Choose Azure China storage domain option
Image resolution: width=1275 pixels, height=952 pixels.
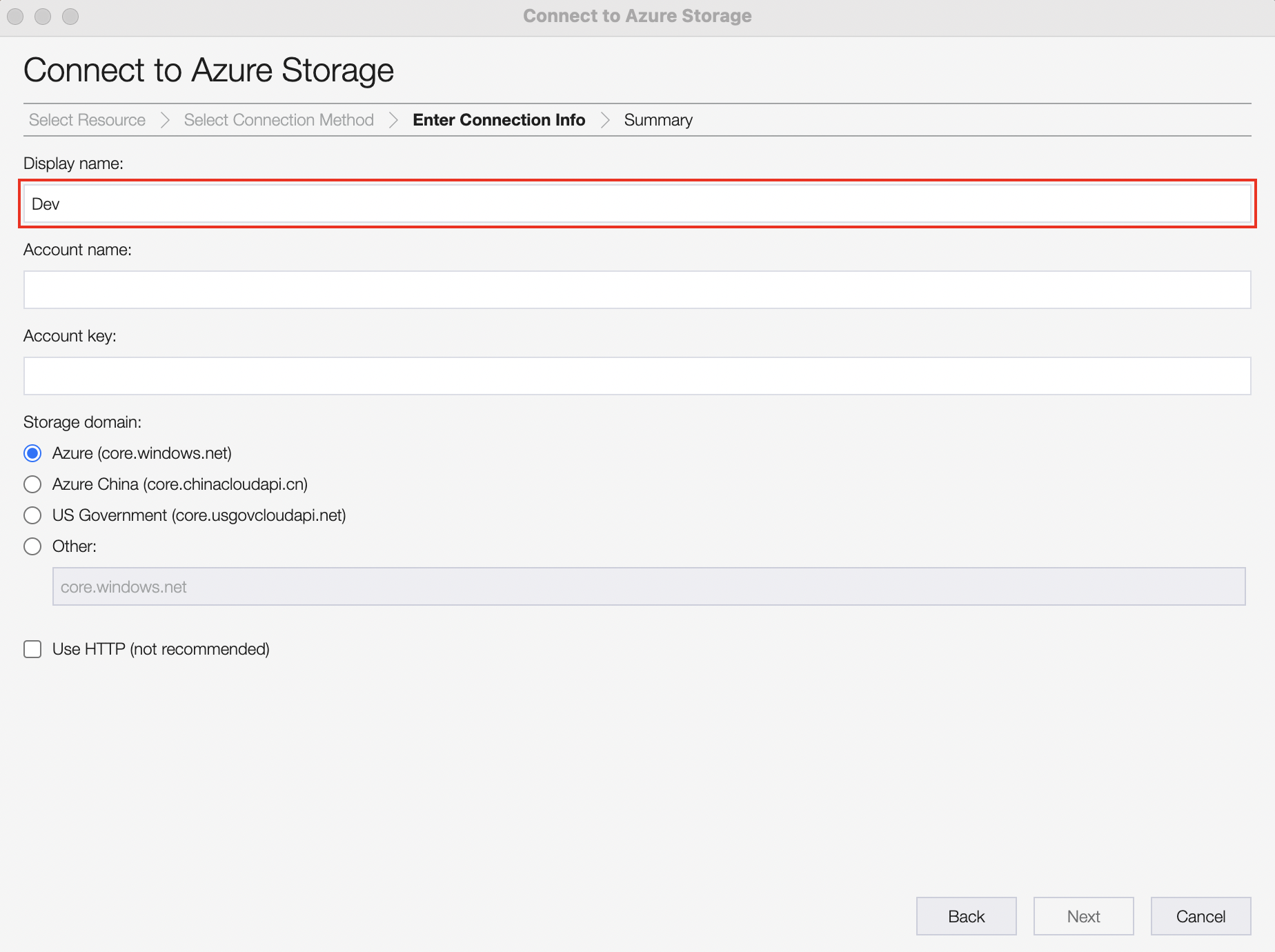[32, 484]
